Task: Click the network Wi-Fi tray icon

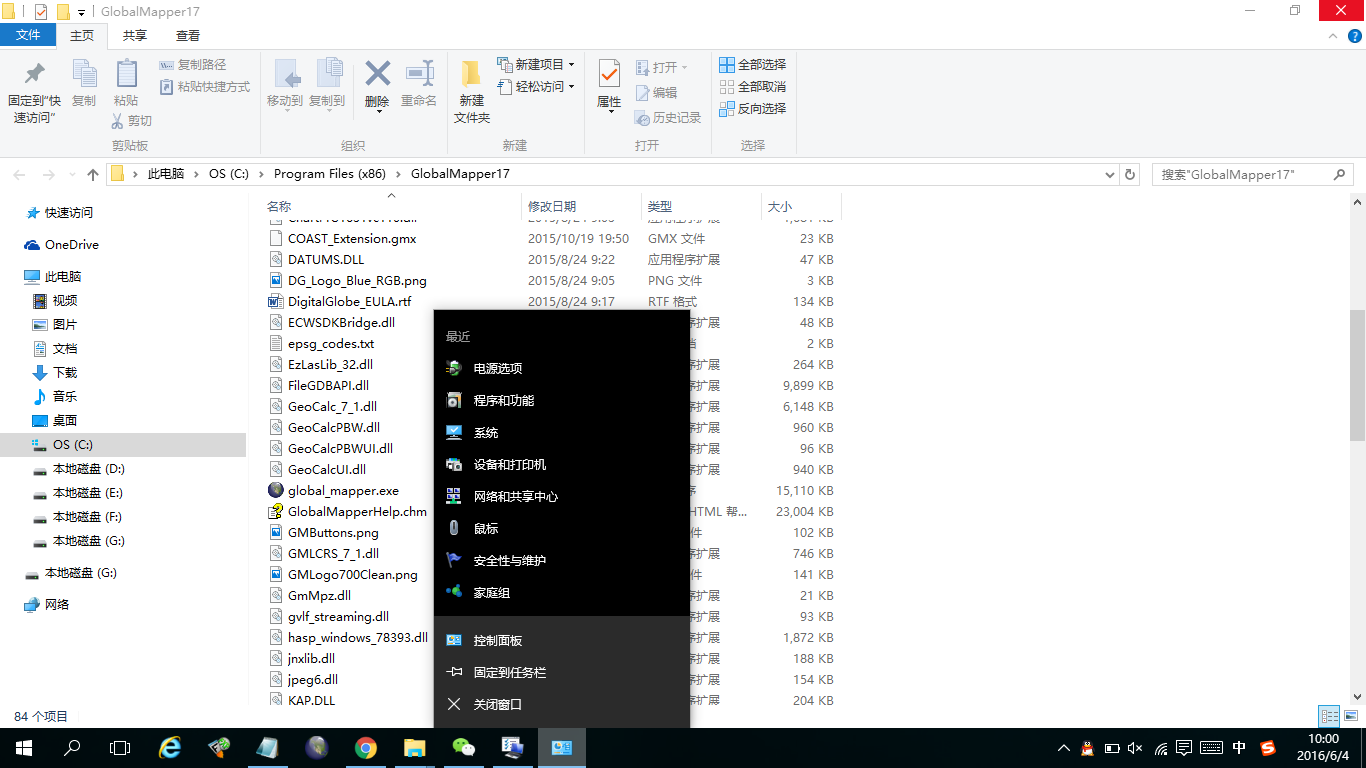Action: tap(1160, 747)
